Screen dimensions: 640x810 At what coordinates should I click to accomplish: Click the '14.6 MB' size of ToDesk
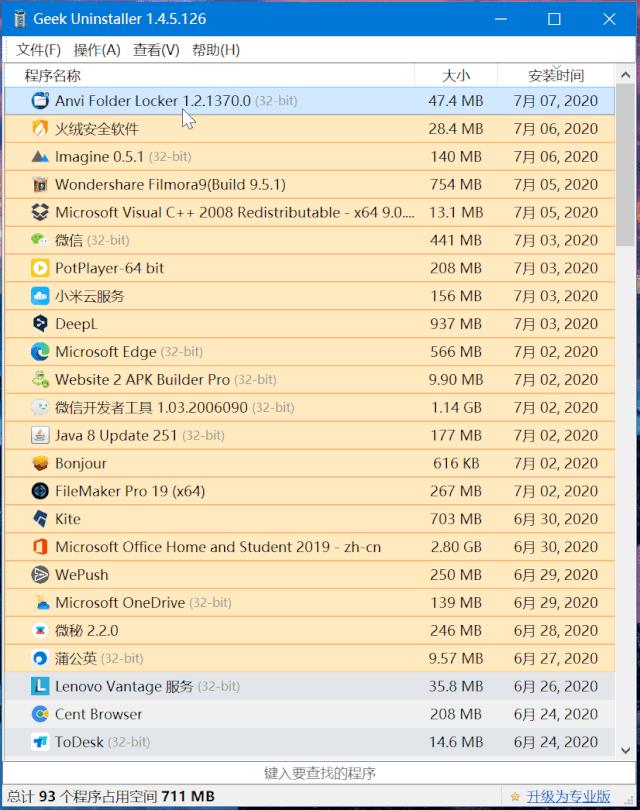tap(456, 742)
